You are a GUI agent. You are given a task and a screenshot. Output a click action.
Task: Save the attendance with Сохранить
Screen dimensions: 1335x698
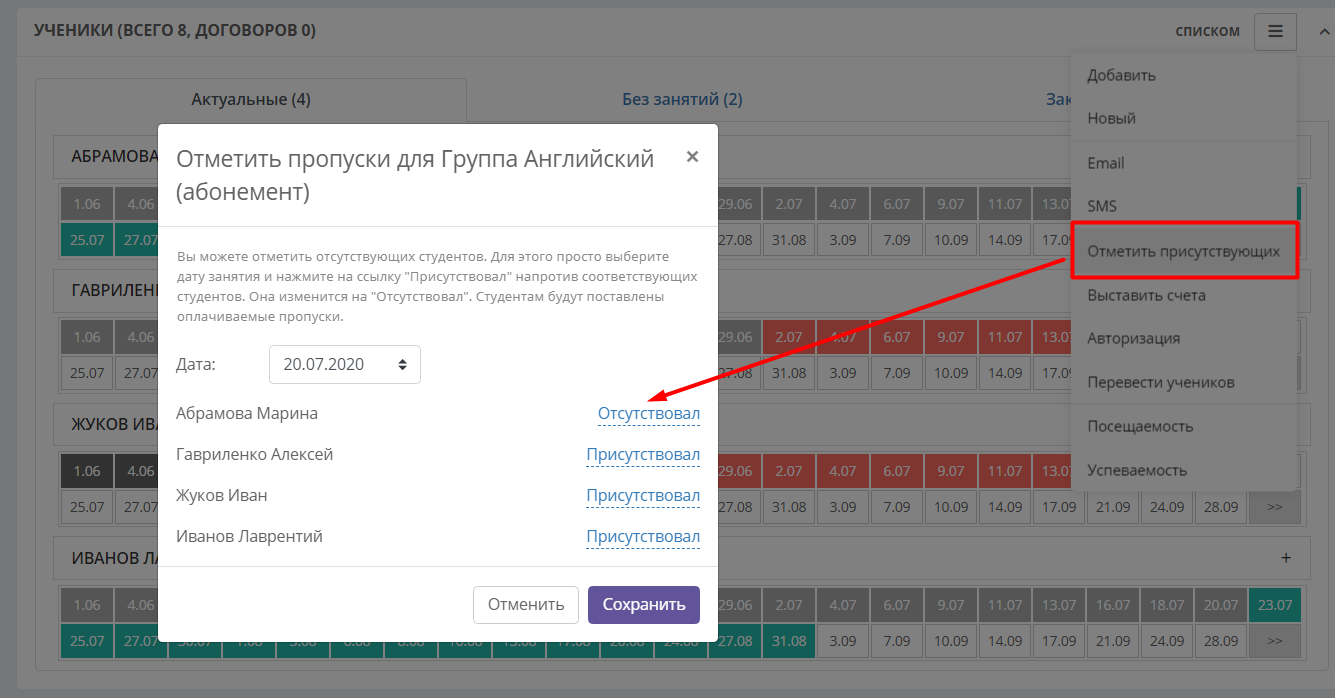pyautogui.click(x=644, y=605)
